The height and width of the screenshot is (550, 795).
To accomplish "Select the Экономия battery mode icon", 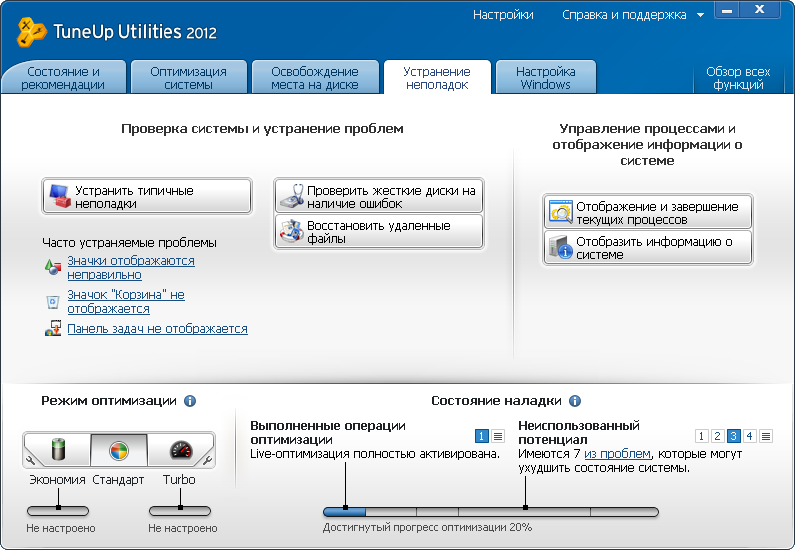I will click(x=60, y=450).
